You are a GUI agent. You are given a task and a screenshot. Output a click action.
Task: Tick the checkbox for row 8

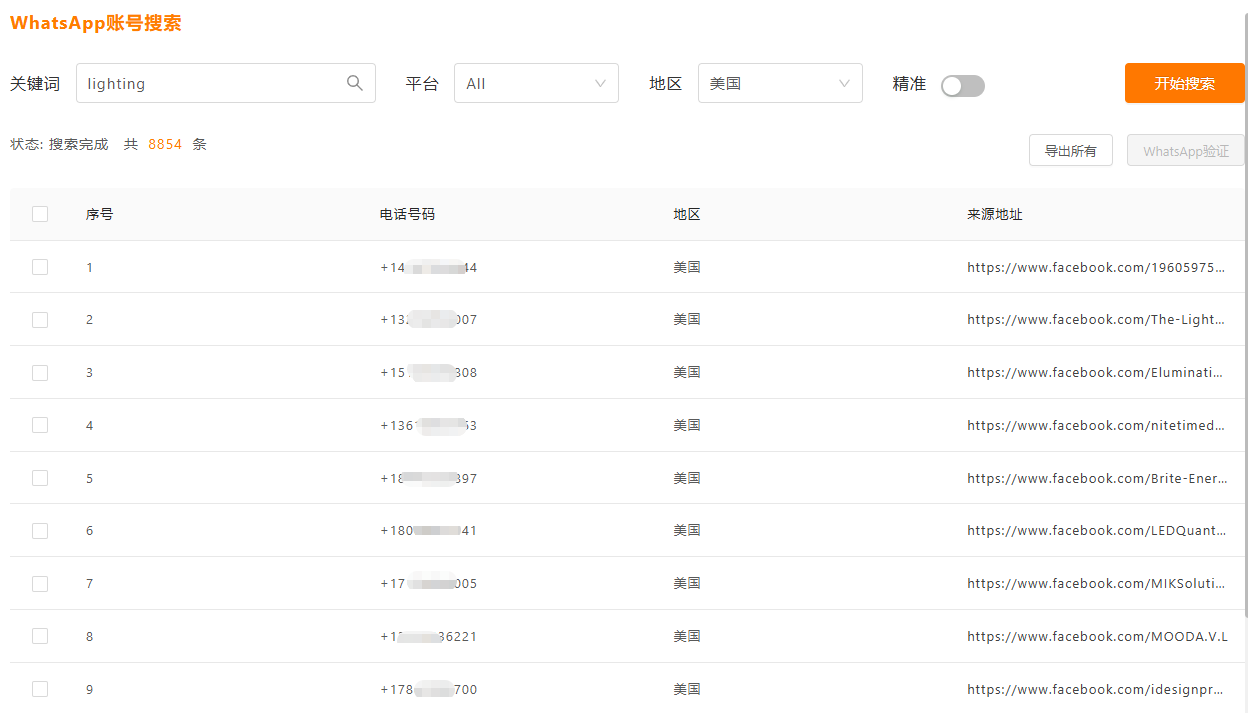[40, 636]
